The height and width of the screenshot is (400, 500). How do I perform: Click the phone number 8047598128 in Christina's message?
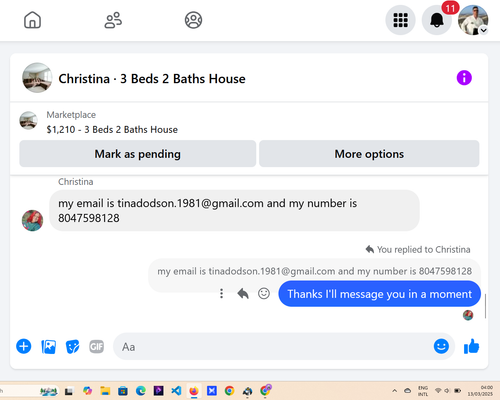pyautogui.click(x=89, y=218)
